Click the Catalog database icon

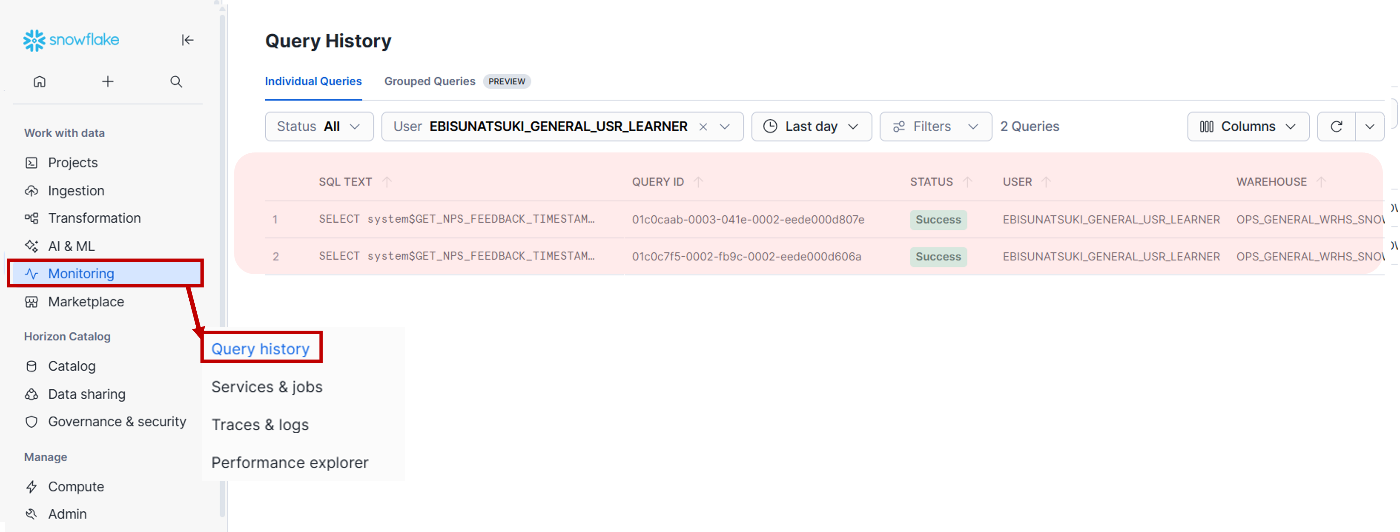point(31,366)
